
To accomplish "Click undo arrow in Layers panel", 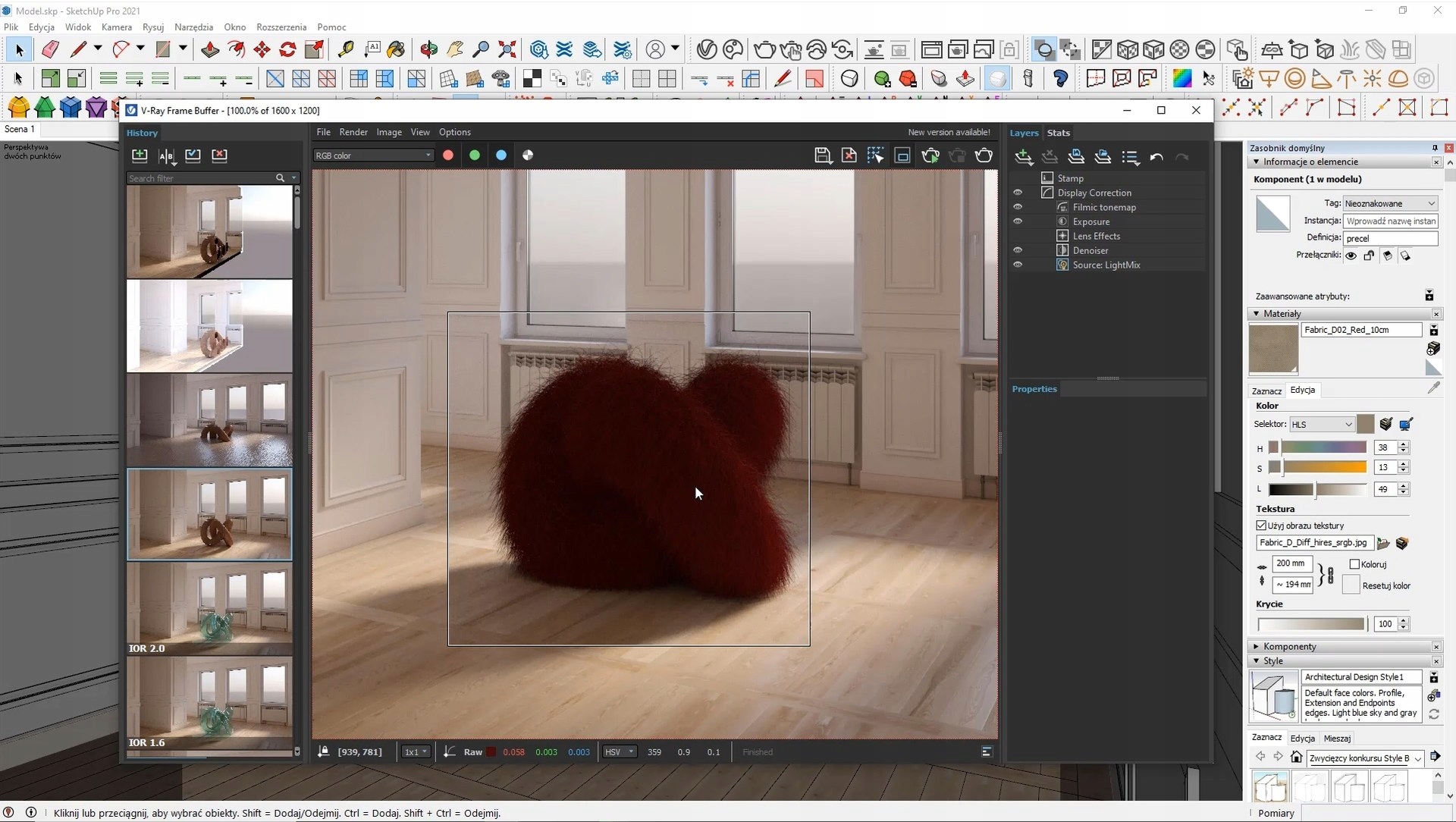I will tap(1156, 157).
